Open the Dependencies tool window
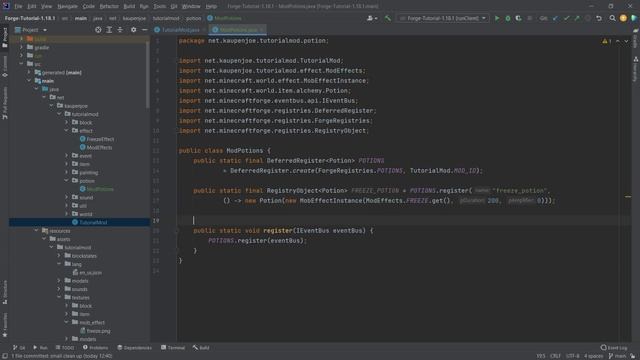 (134, 348)
